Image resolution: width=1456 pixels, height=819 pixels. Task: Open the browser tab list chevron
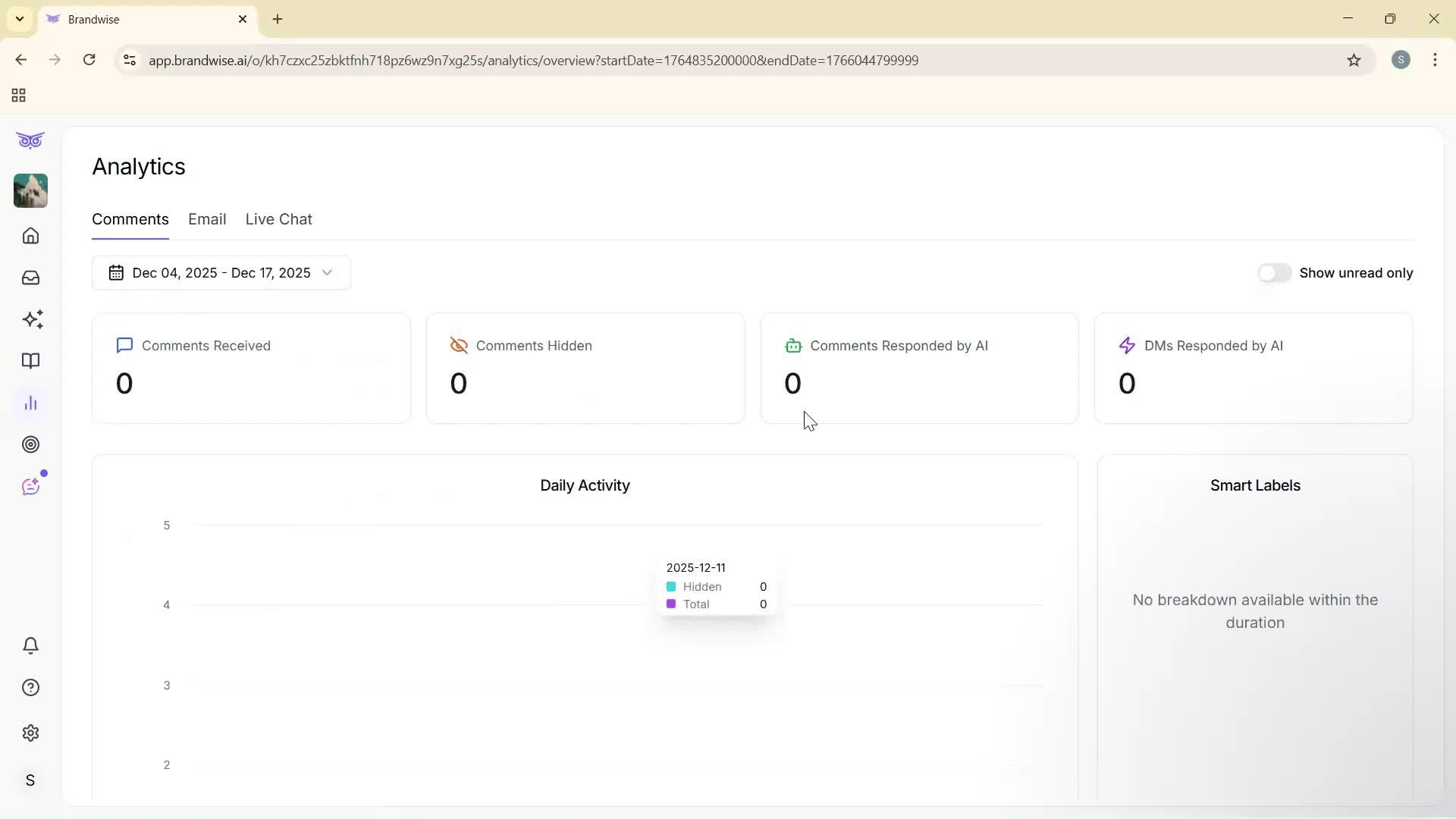pyautogui.click(x=19, y=19)
